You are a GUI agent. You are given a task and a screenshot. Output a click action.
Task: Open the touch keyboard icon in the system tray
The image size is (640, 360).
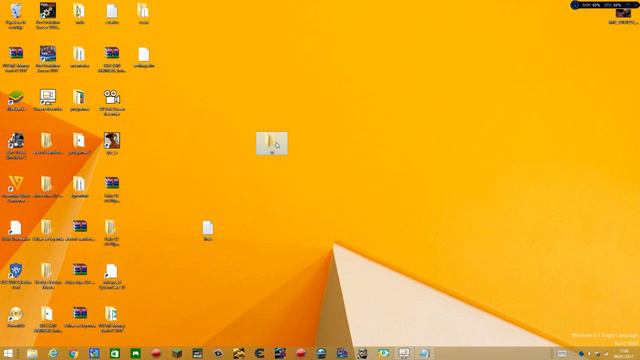point(562,353)
